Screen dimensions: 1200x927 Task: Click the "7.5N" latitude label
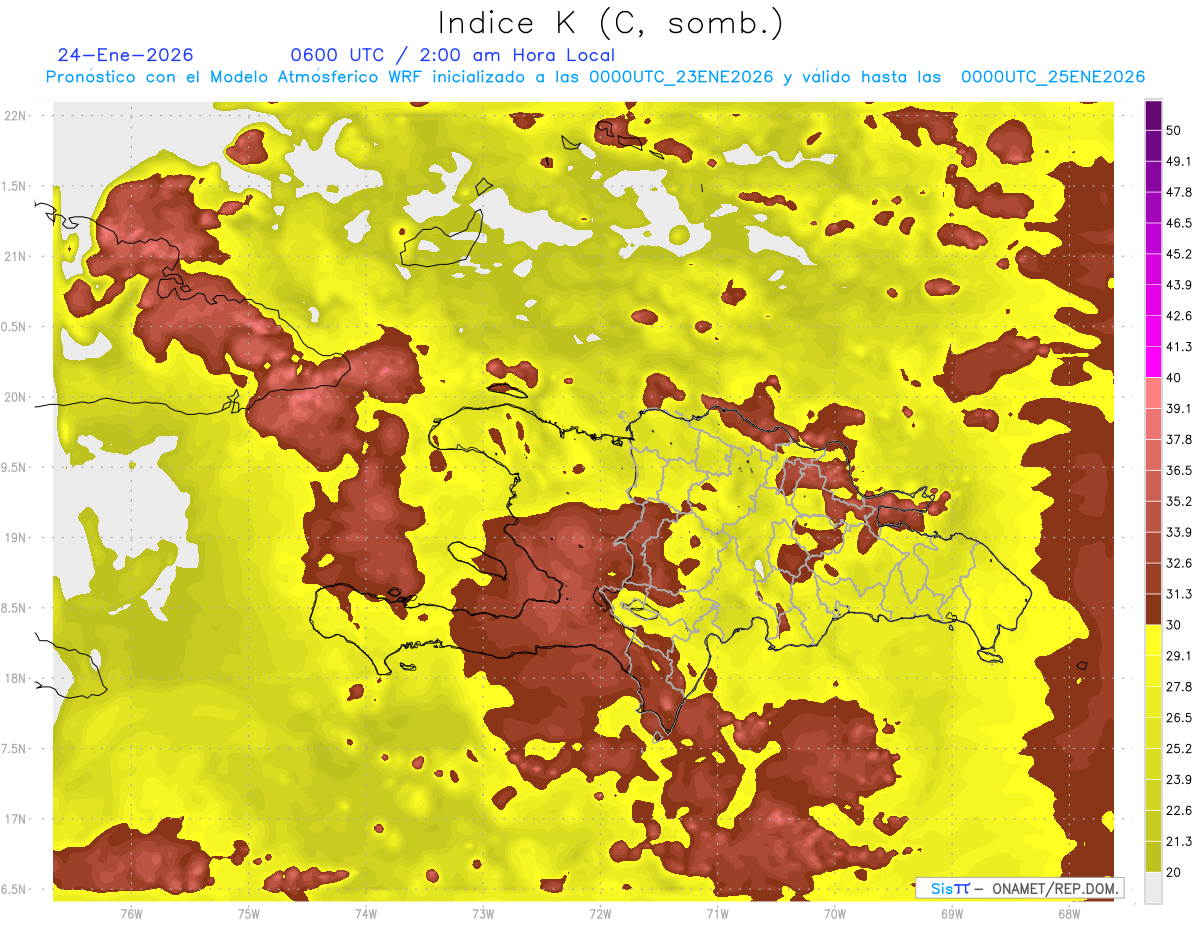point(14,748)
